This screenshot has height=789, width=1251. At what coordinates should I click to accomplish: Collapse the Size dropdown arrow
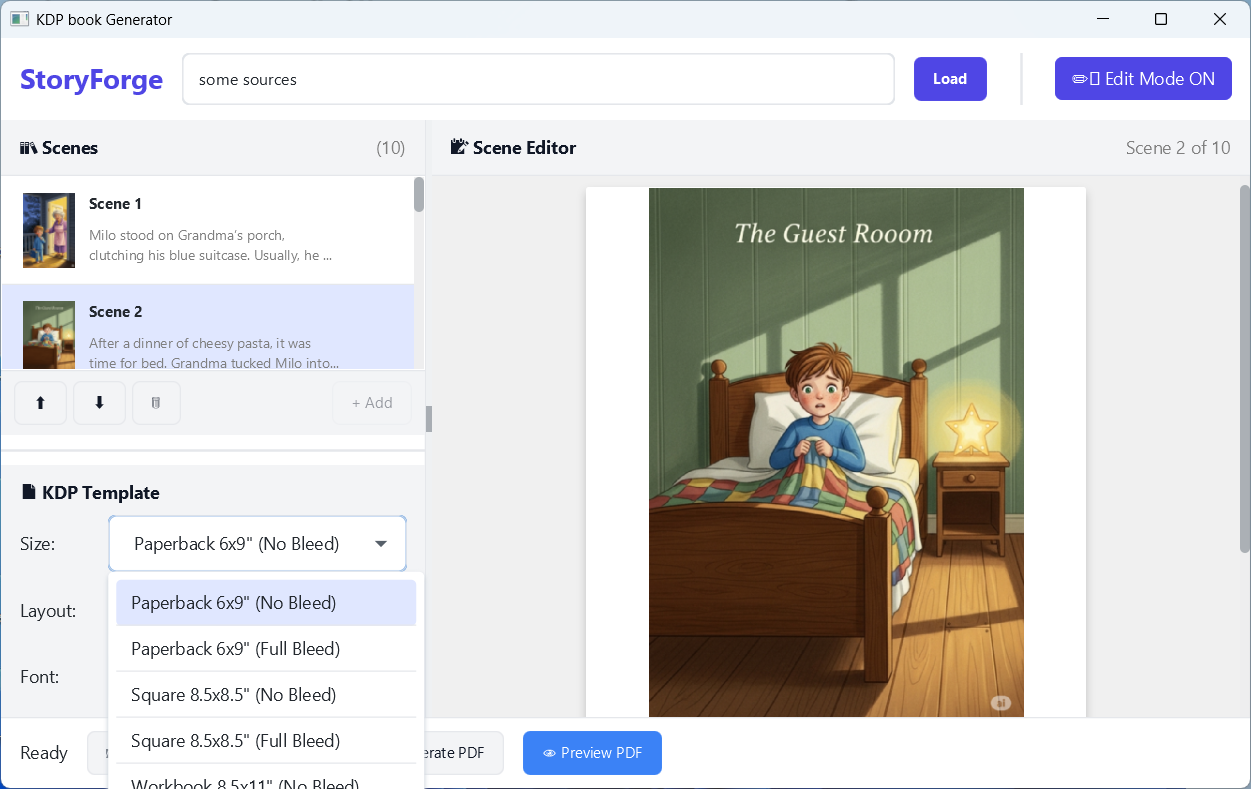(x=380, y=543)
